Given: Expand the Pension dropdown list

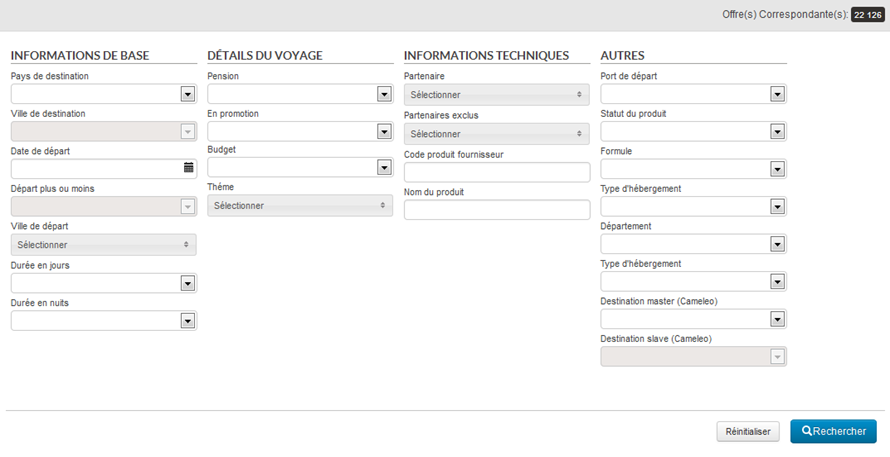Looking at the screenshot, I should pos(384,94).
